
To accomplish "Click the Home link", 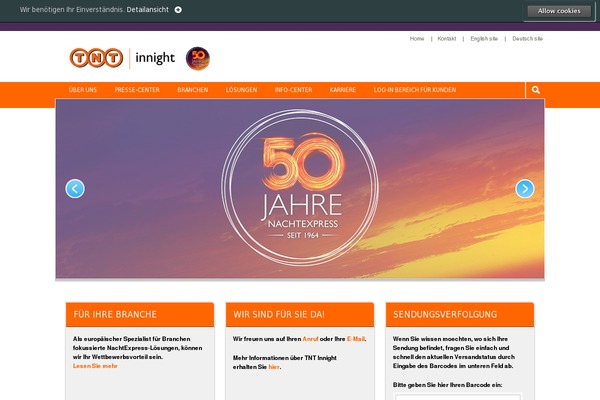I will [417, 39].
